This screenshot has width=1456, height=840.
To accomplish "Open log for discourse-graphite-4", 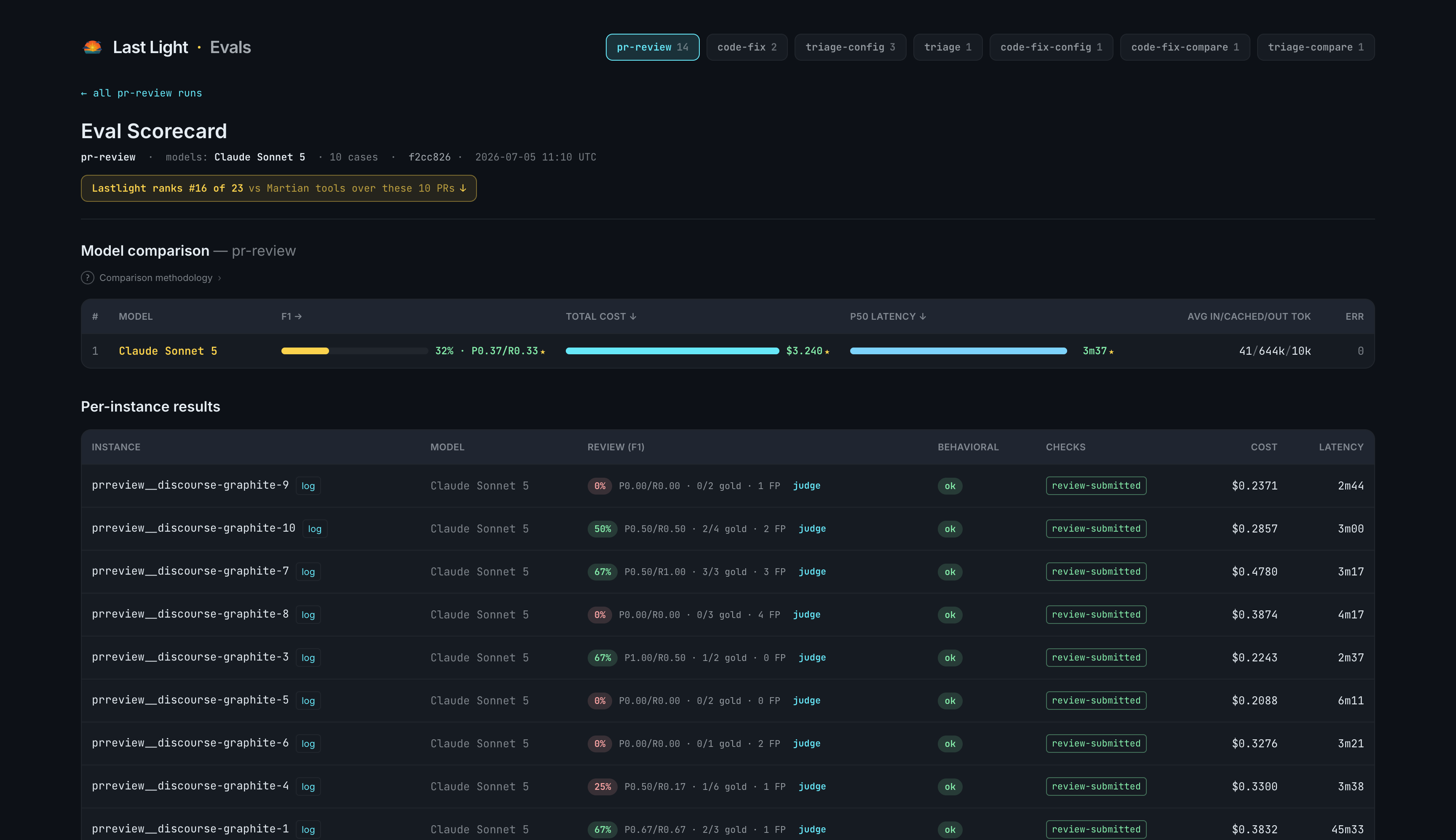I will [x=308, y=787].
